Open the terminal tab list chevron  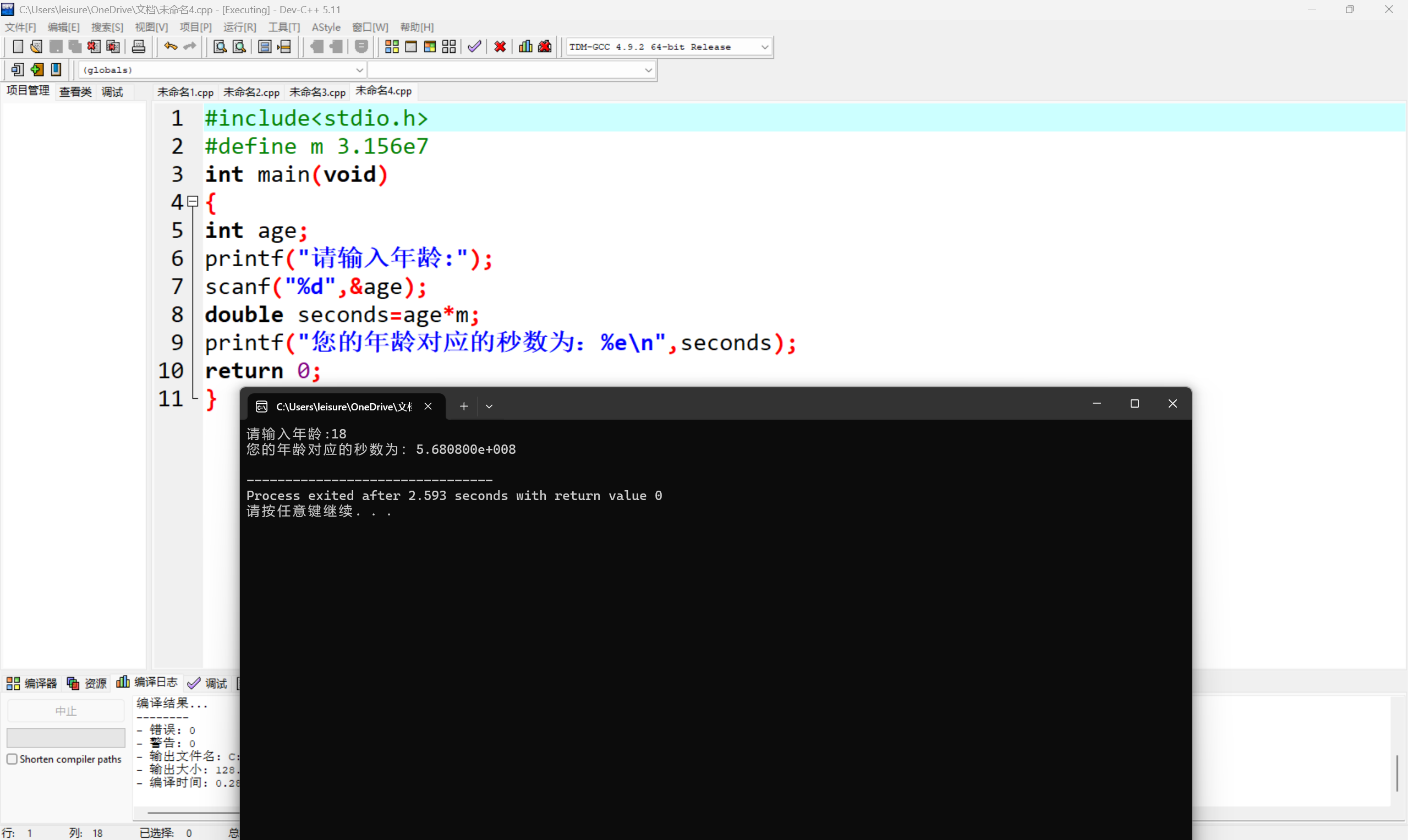tap(489, 406)
